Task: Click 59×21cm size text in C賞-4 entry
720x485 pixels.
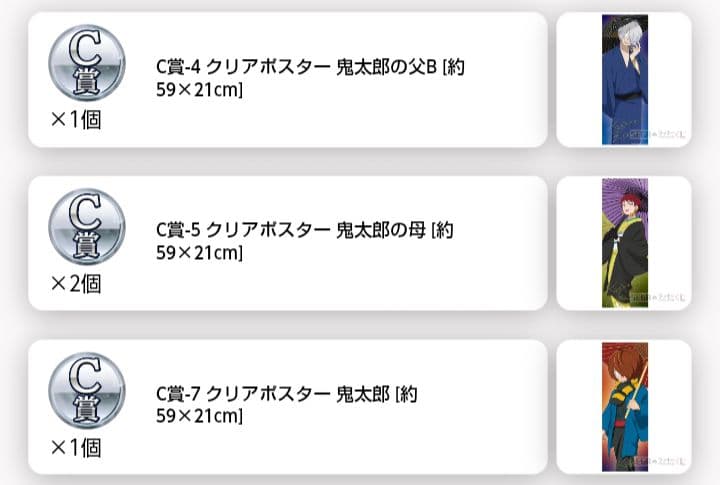Action: [200, 91]
